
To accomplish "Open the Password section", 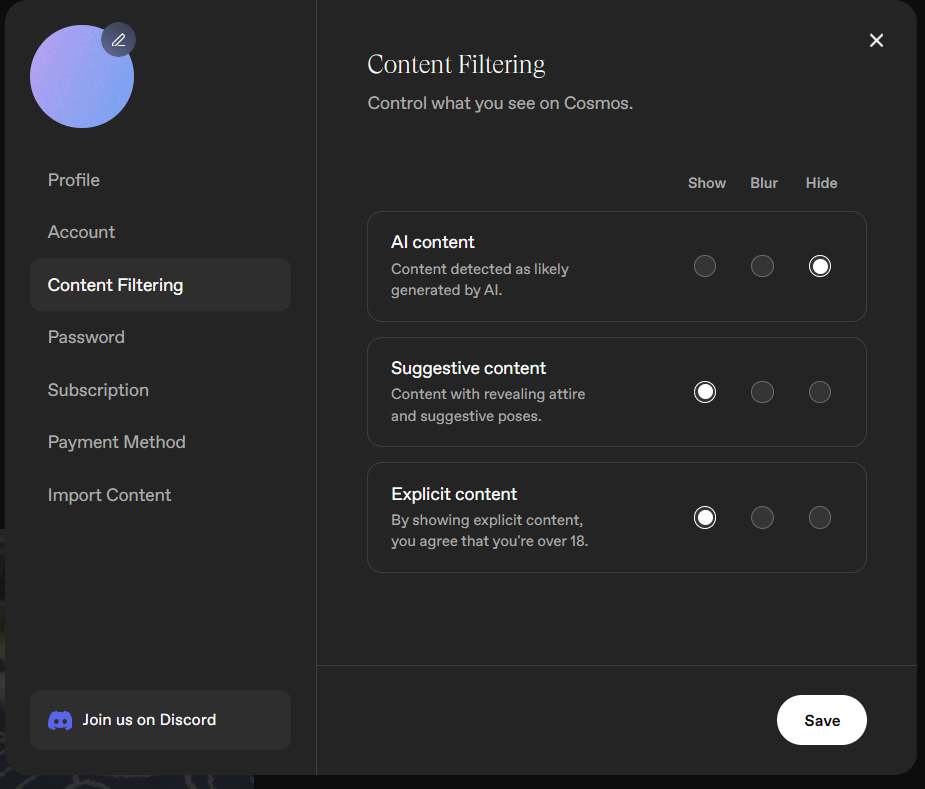I will 86,337.
